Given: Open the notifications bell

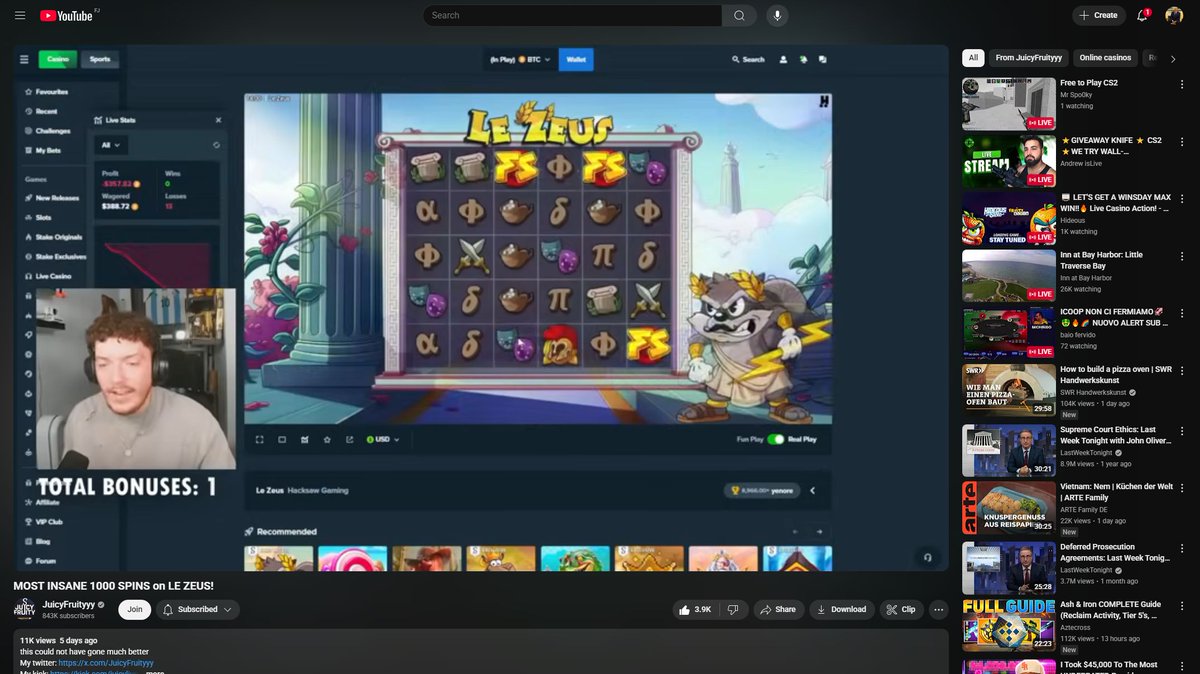Looking at the screenshot, I should pyautogui.click(x=1143, y=15).
